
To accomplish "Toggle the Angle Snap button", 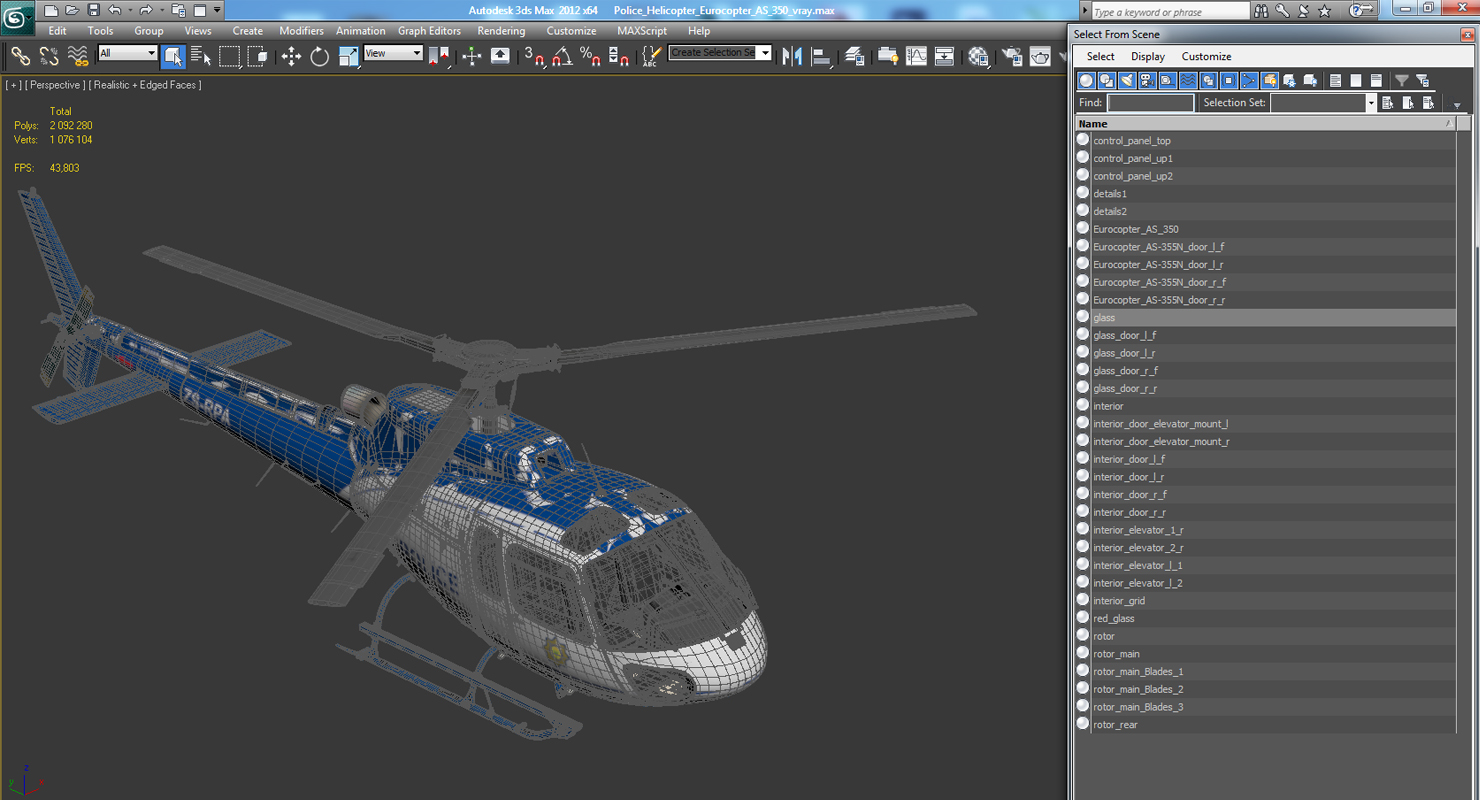I will [562, 56].
